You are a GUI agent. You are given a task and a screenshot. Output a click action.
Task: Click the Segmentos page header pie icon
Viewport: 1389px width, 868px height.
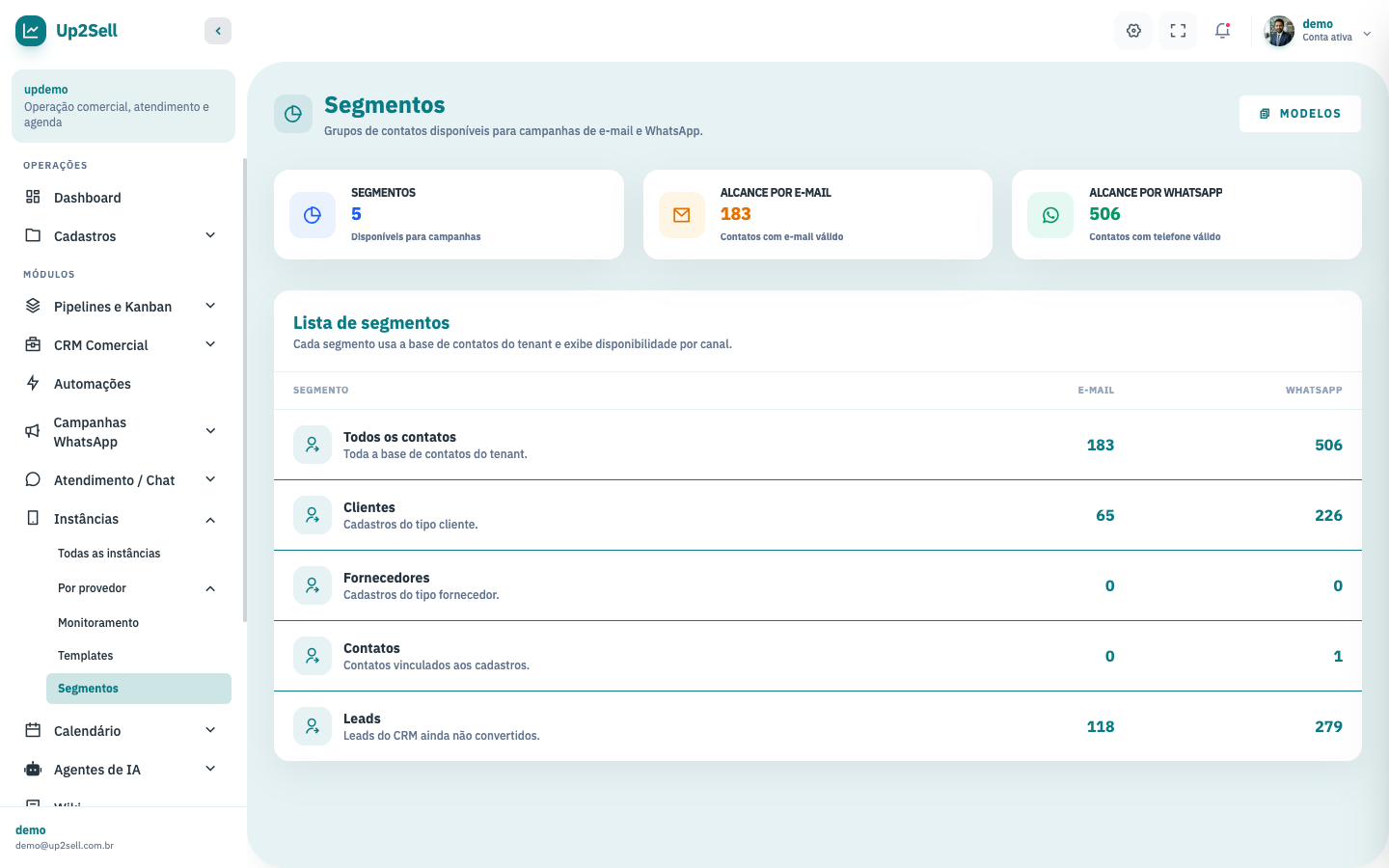(x=293, y=114)
